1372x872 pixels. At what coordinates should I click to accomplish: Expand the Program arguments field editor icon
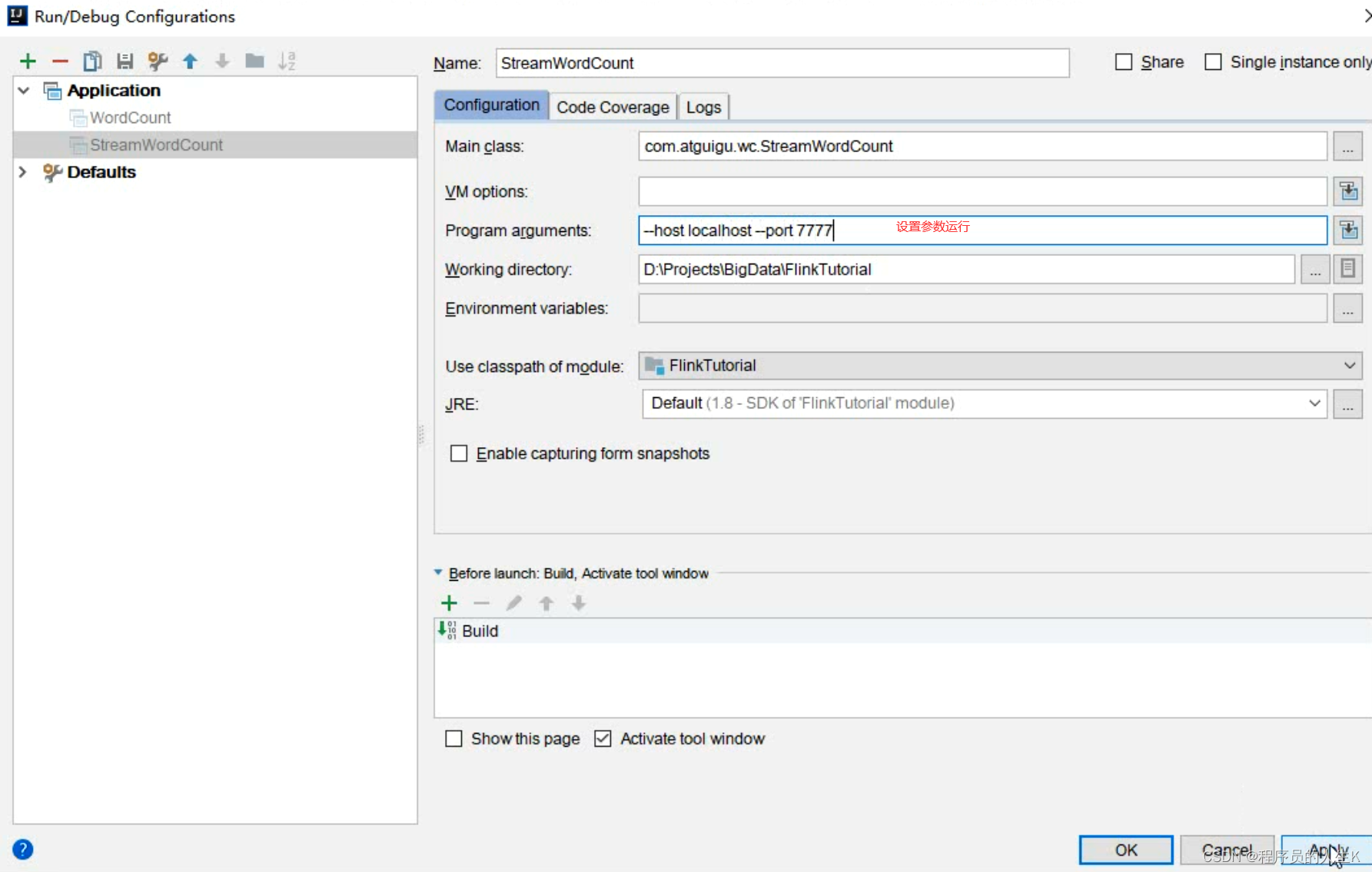tap(1348, 230)
